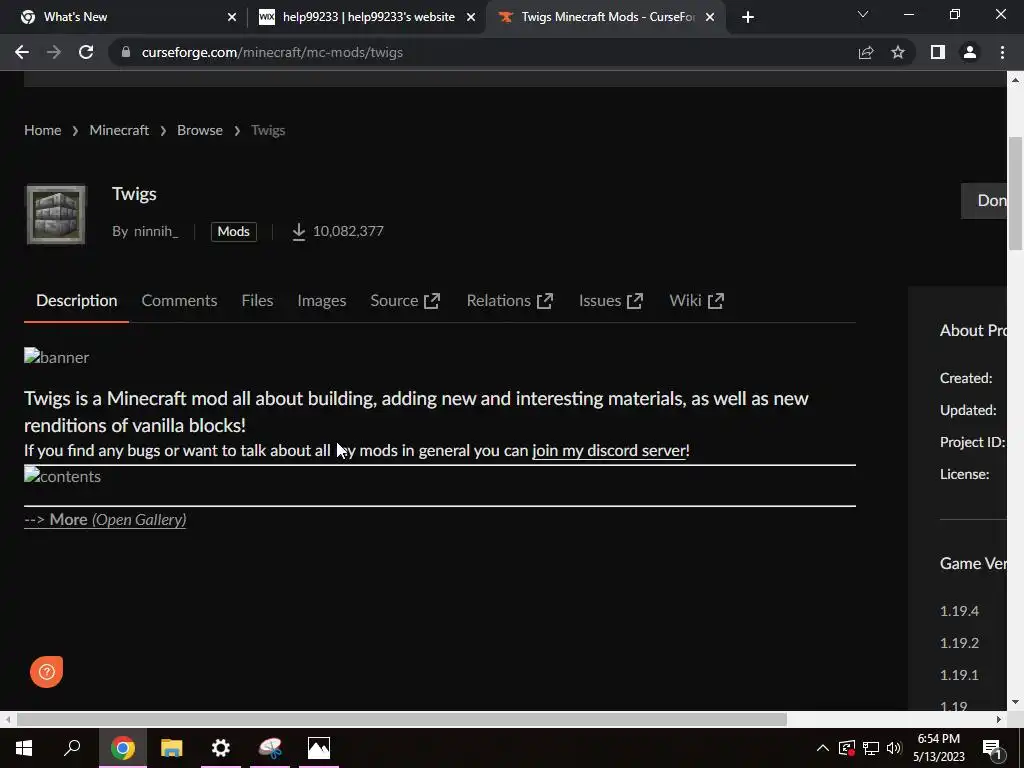Image resolution: width=1024 pixels, height=768 pixels.
Task: Go to Home breadcrumb
Action: (42, 130)
